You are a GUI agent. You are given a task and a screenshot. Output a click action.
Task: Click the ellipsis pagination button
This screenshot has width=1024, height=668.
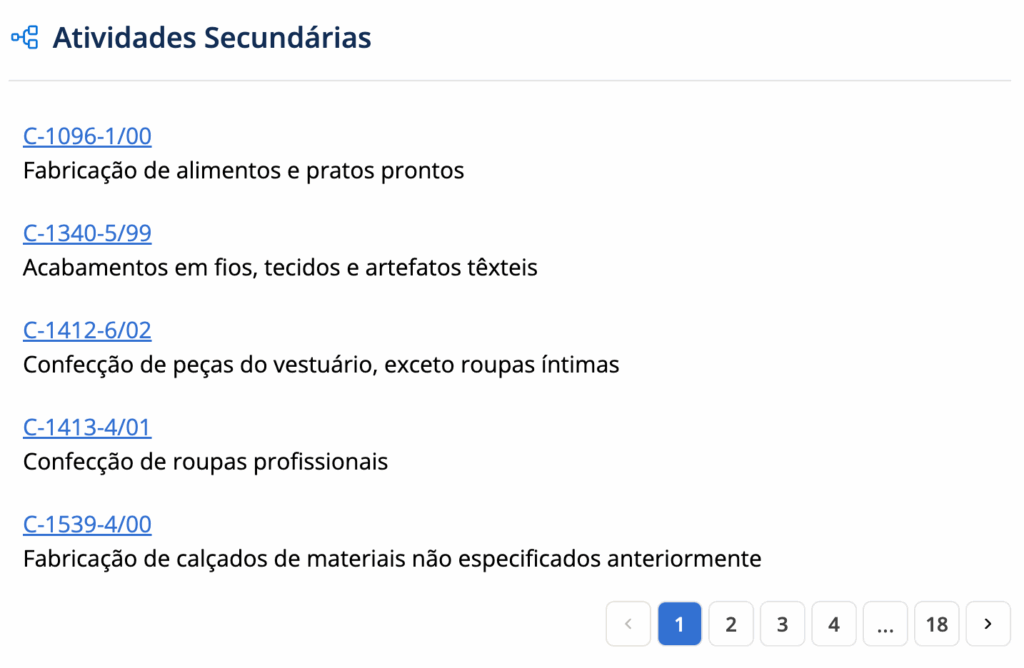click(885, 624)
